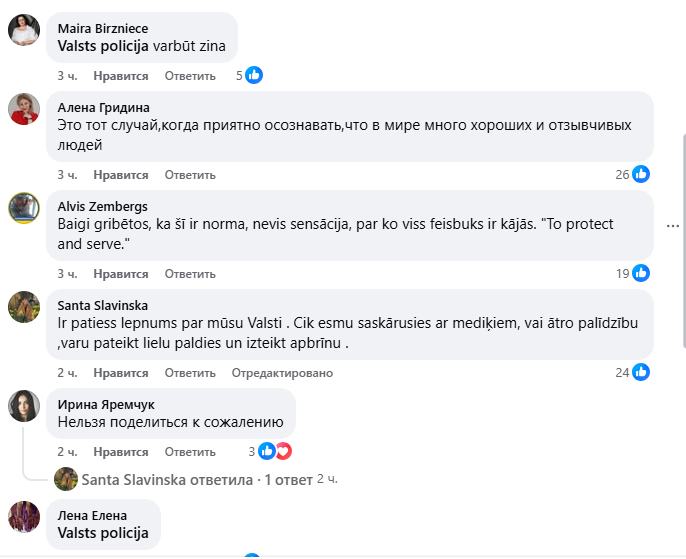Click like reaction icon on Maira Birzniece's comment
Viewport: 686px width, 559px height.
(255, 75)
